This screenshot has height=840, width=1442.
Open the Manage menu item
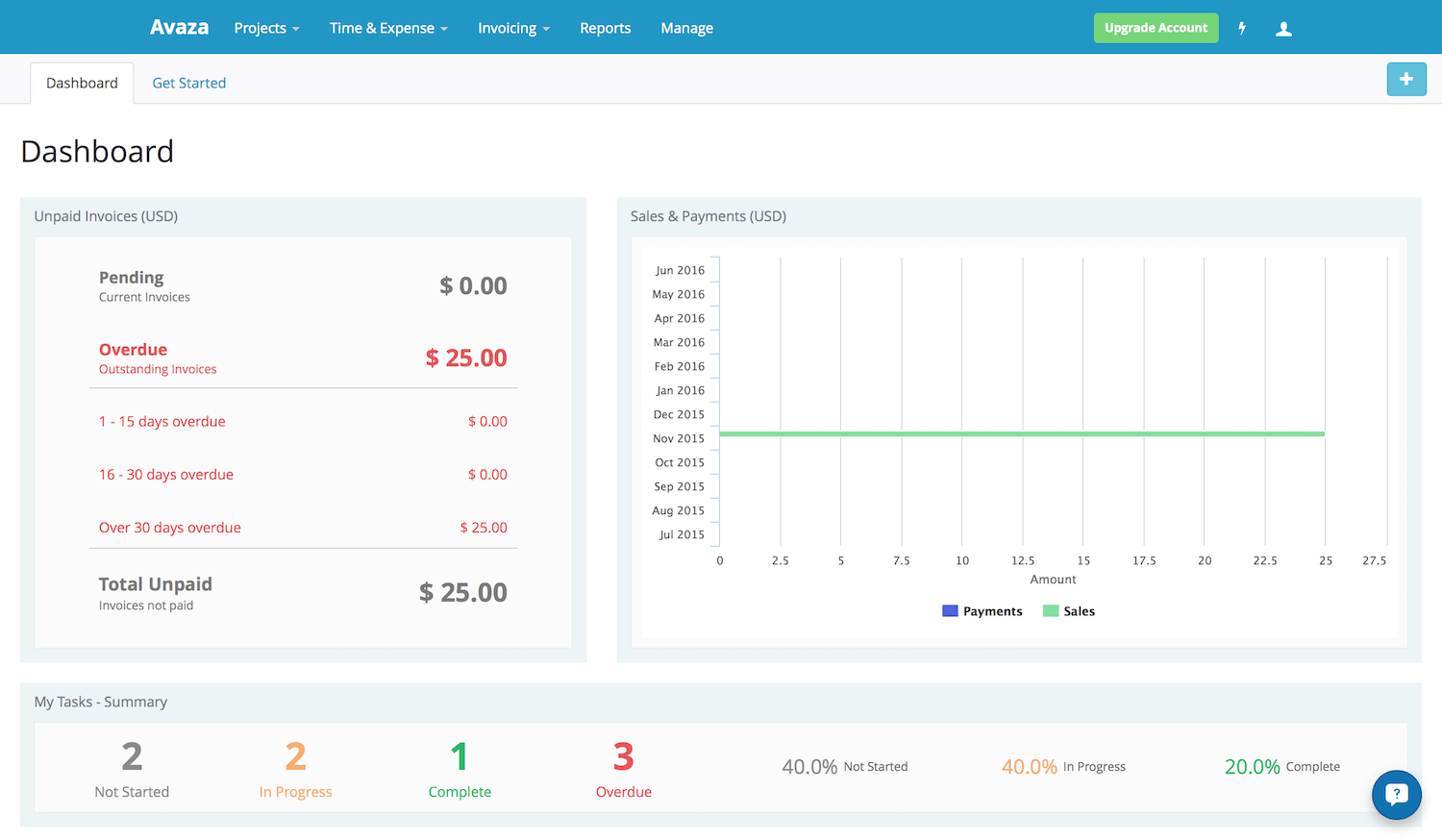686,28
